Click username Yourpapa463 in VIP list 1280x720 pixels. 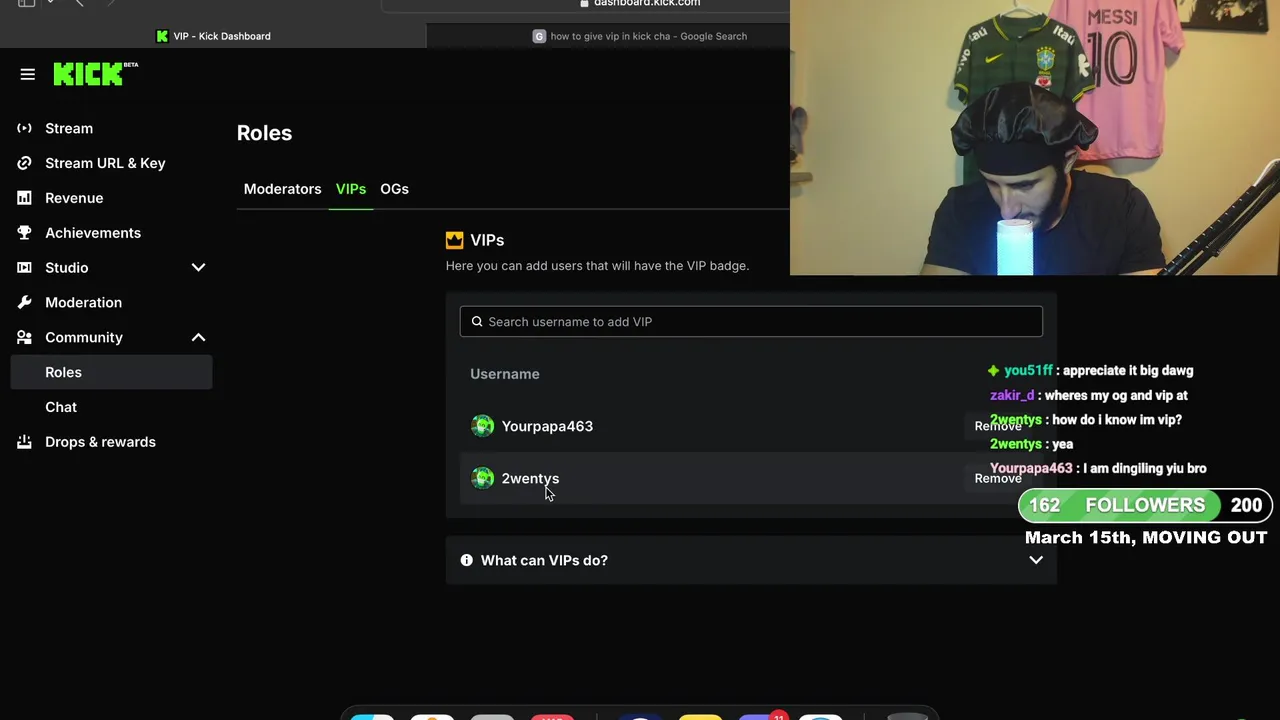tap(547, 426)
